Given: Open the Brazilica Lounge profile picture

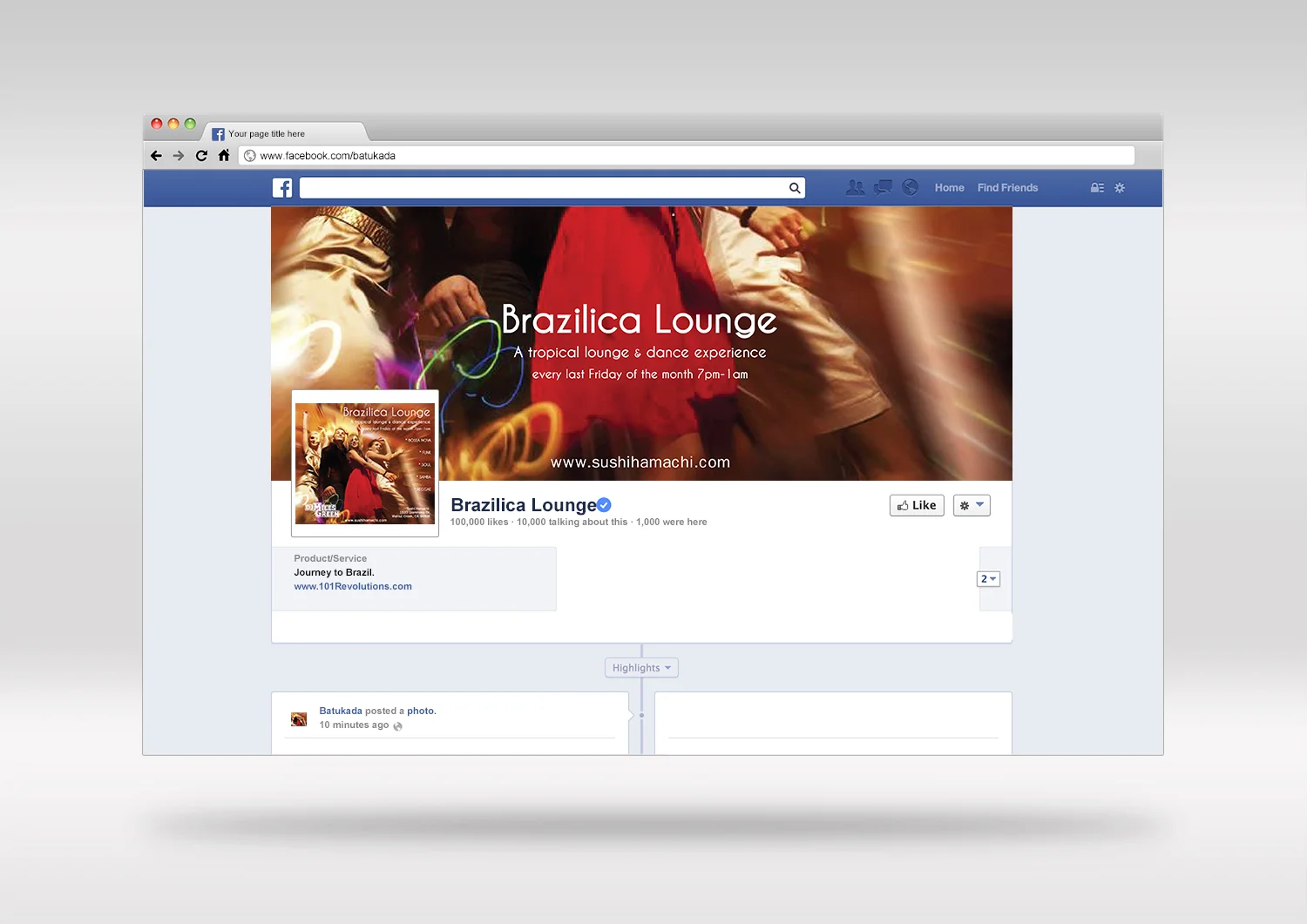Looking at the screenshot, I should pos(365,463).
